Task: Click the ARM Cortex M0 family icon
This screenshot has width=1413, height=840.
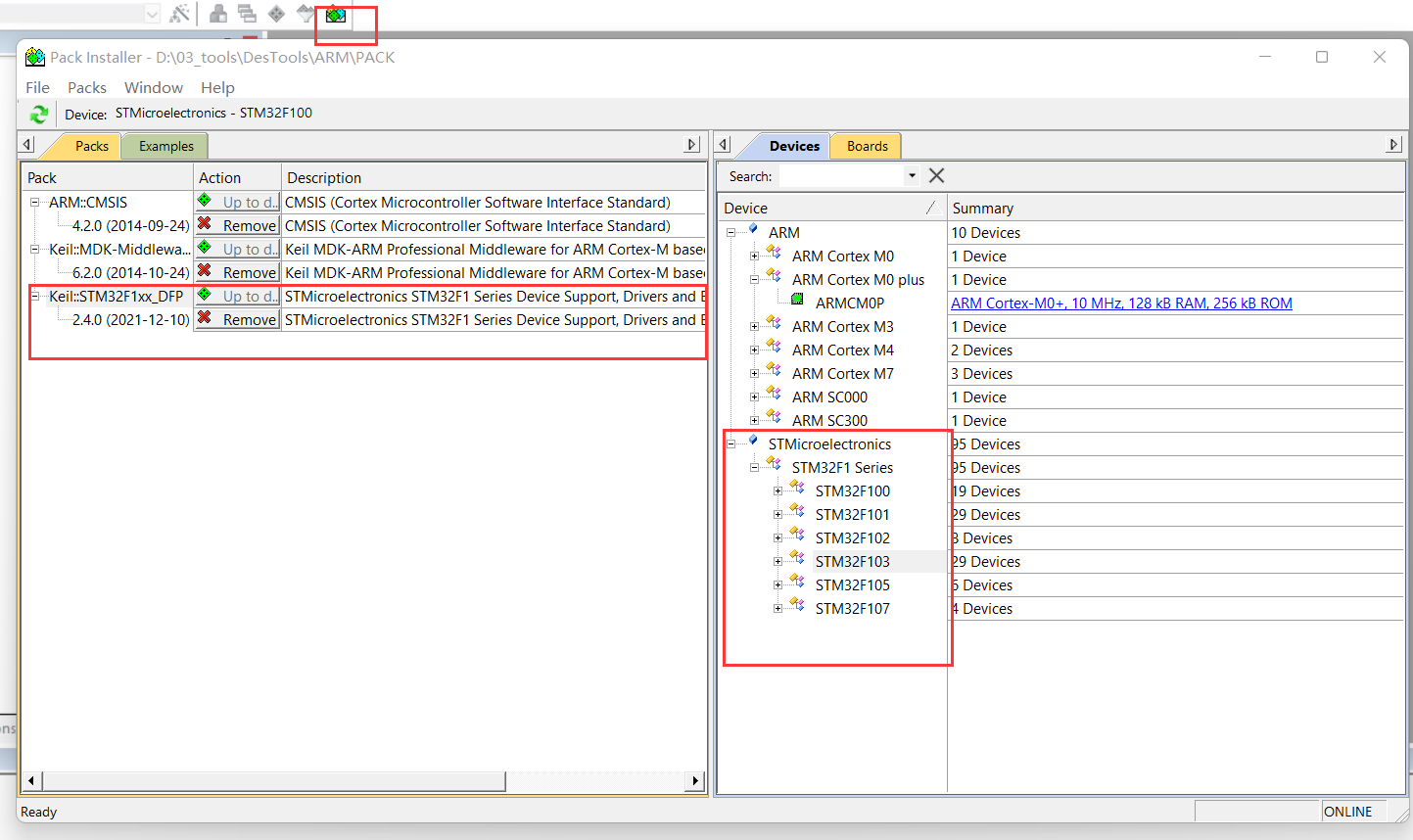Action: pyautogui.click(x=774, y=253)
